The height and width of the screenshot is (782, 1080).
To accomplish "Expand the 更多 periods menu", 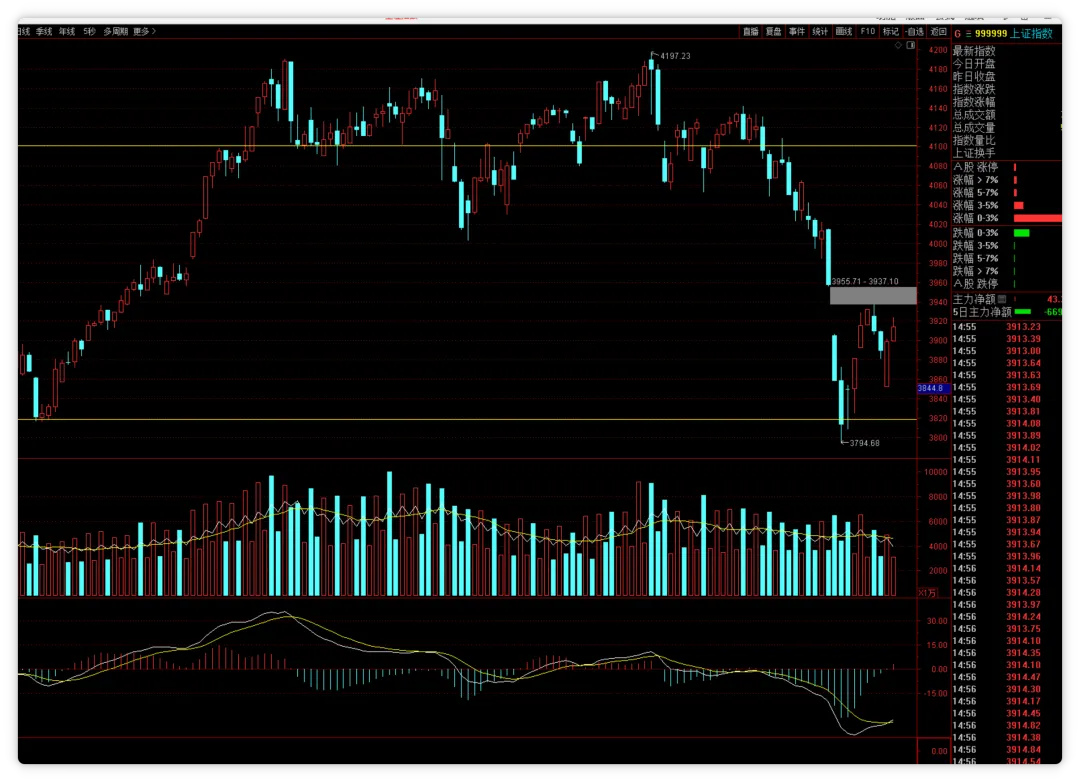I will click(145, 32).
